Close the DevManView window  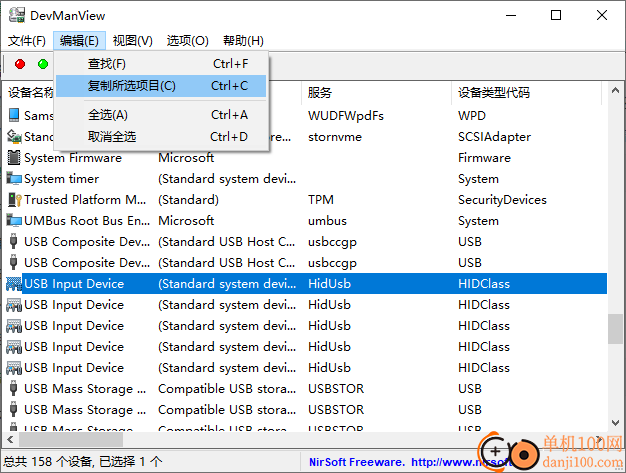click(602, 15)
